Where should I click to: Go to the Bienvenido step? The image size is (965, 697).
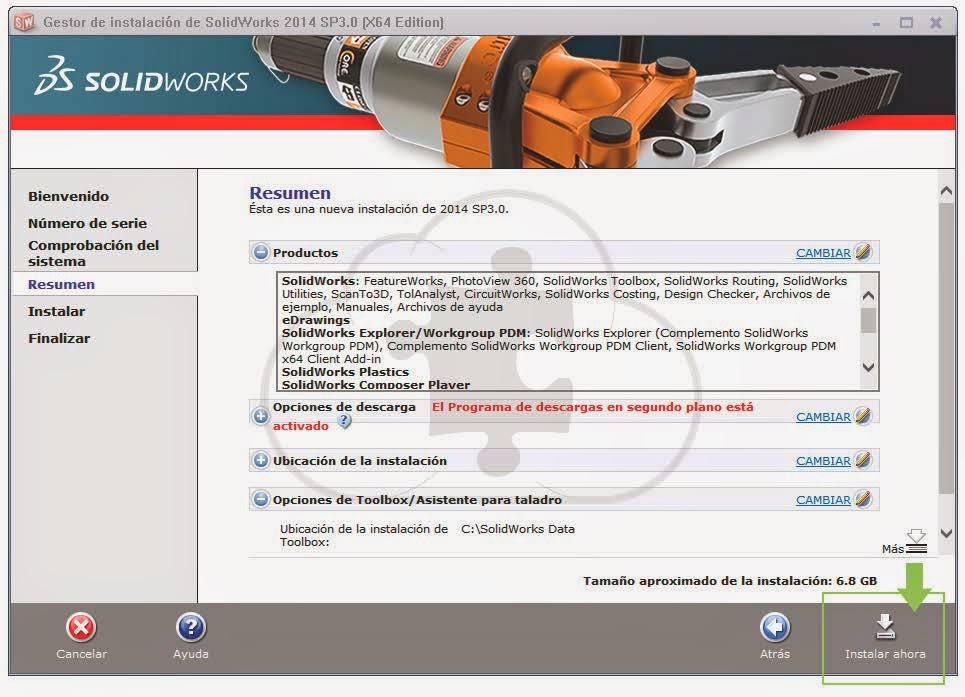click(68, 196)
